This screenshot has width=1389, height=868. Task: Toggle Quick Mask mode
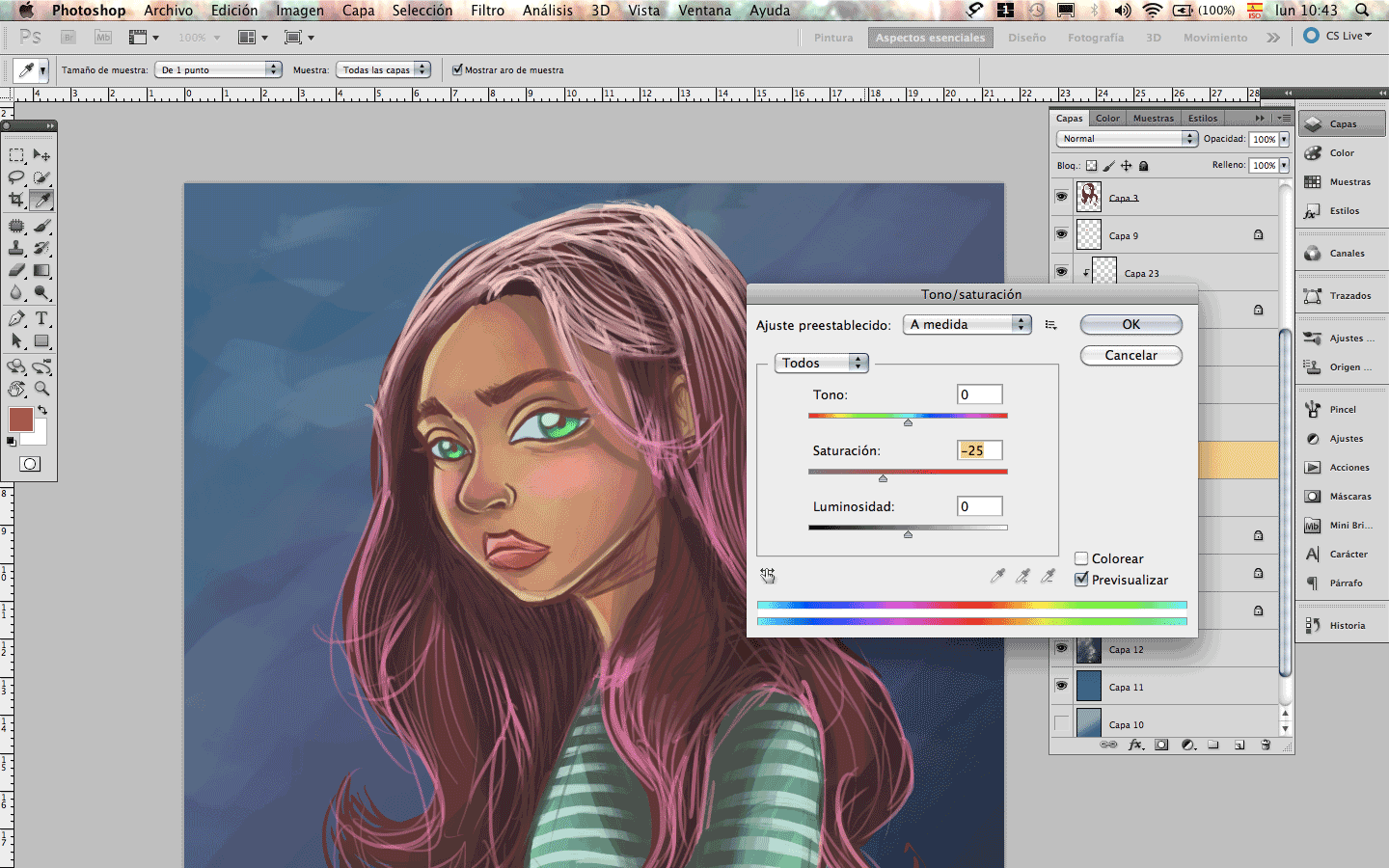pos(30,464)
